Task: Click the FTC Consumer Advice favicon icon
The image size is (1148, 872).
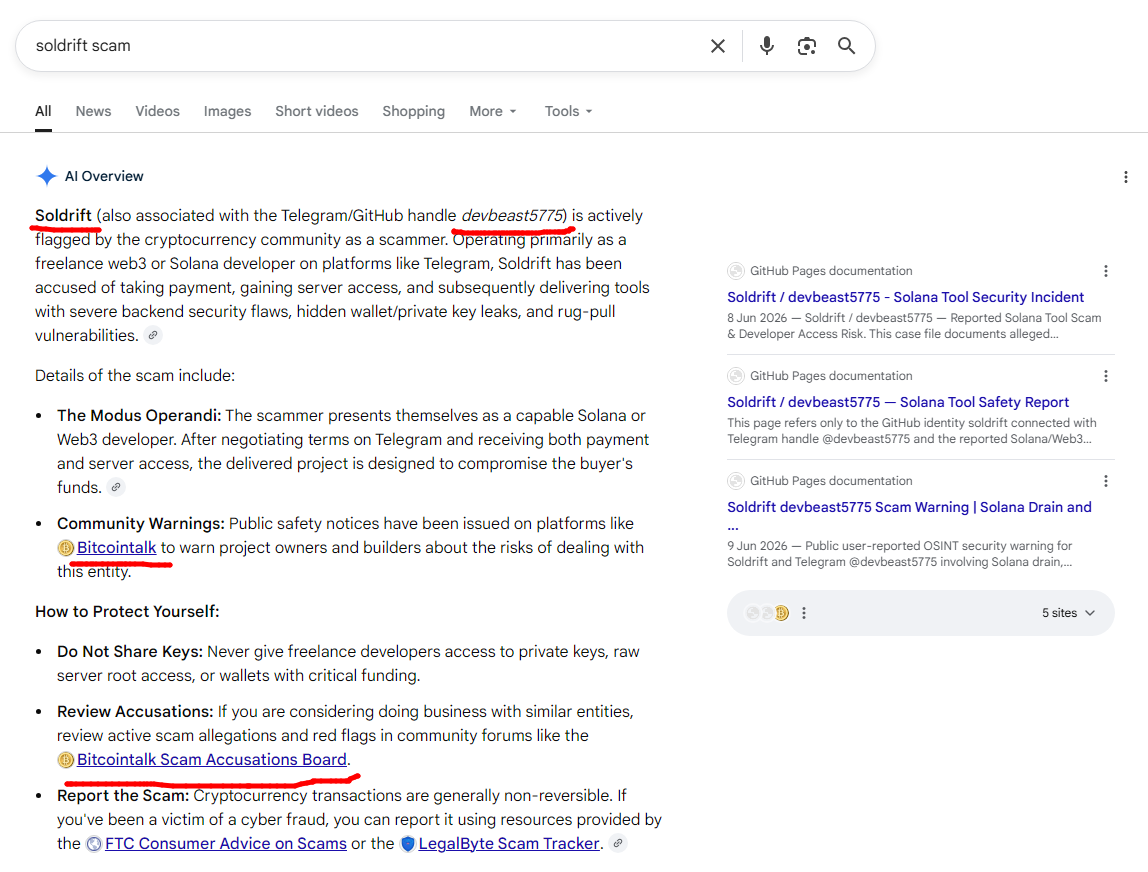Action: pyautogui.click(x=94, y=844)
